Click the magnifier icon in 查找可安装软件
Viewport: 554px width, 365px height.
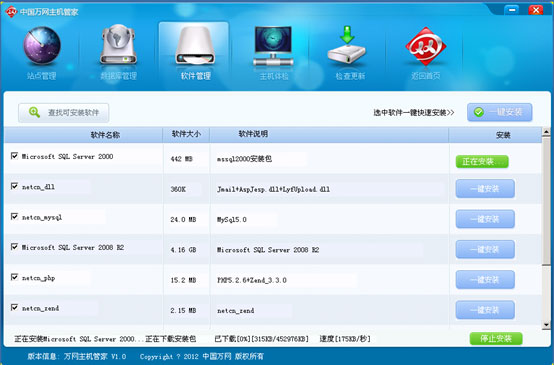pos(34,112)
